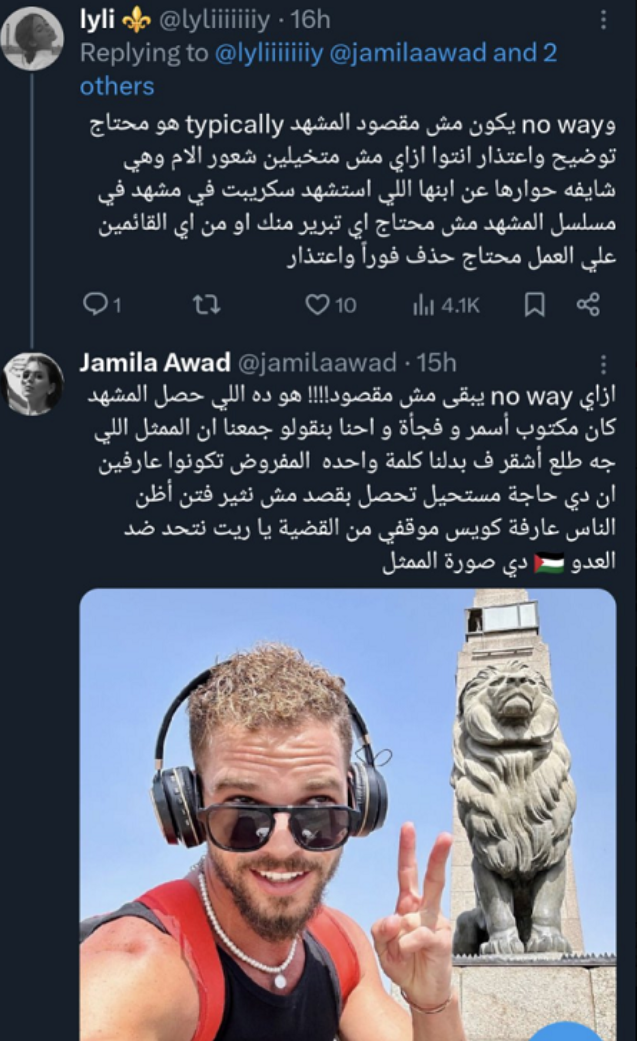Bookmark lyli's tweet
The height and width of the screenshot is (1041, 637).
point(535,305)
